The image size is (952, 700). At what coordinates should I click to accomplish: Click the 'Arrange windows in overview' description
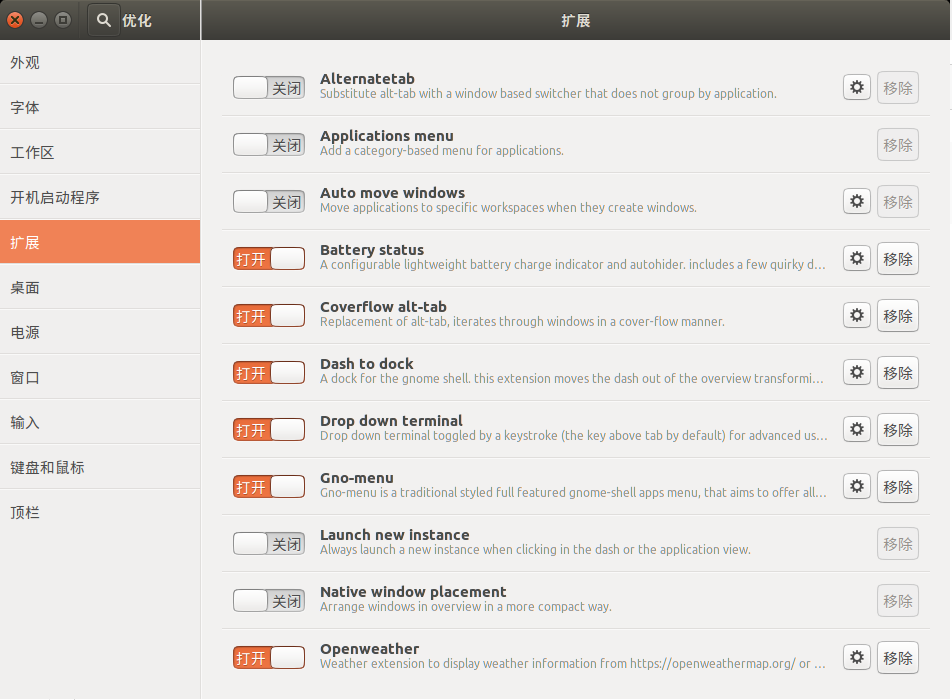466,607
